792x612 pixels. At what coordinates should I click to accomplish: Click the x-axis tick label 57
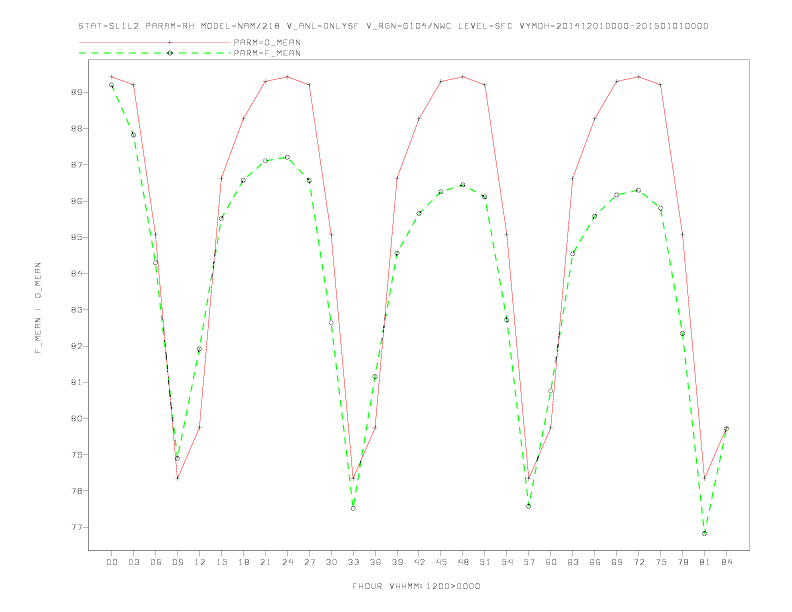click(529, 562)
